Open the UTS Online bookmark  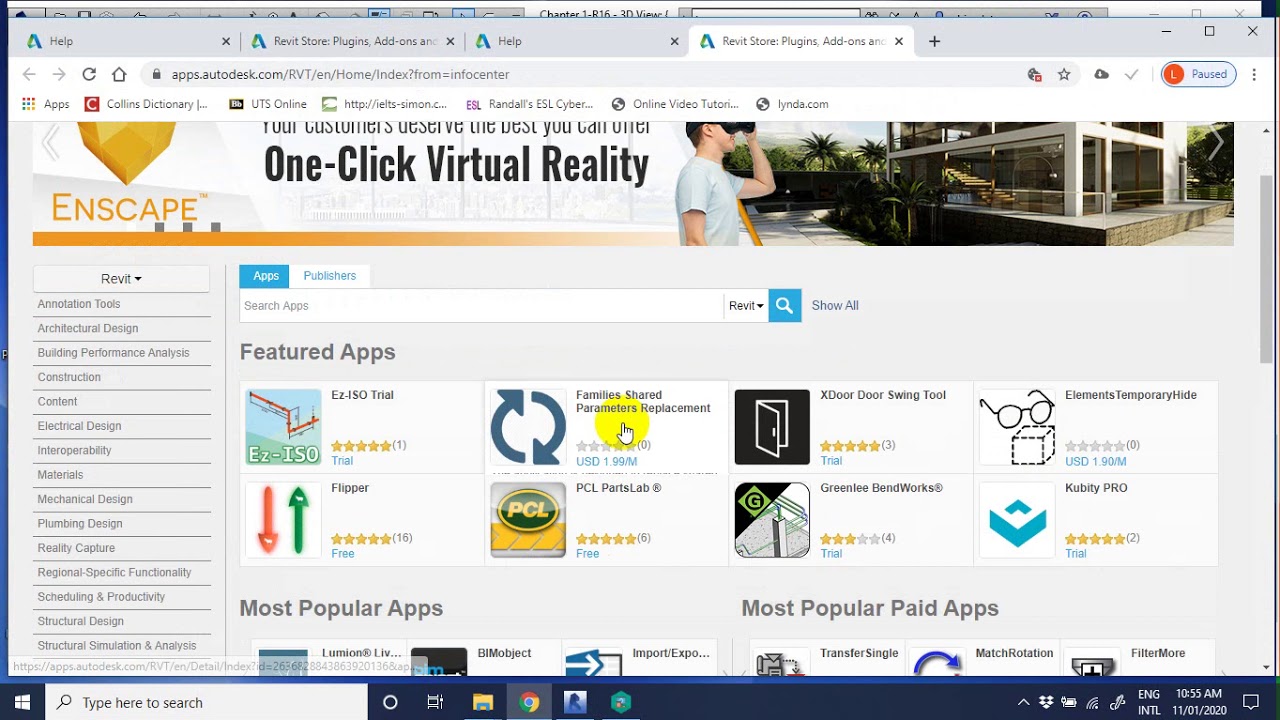point(268,104)
